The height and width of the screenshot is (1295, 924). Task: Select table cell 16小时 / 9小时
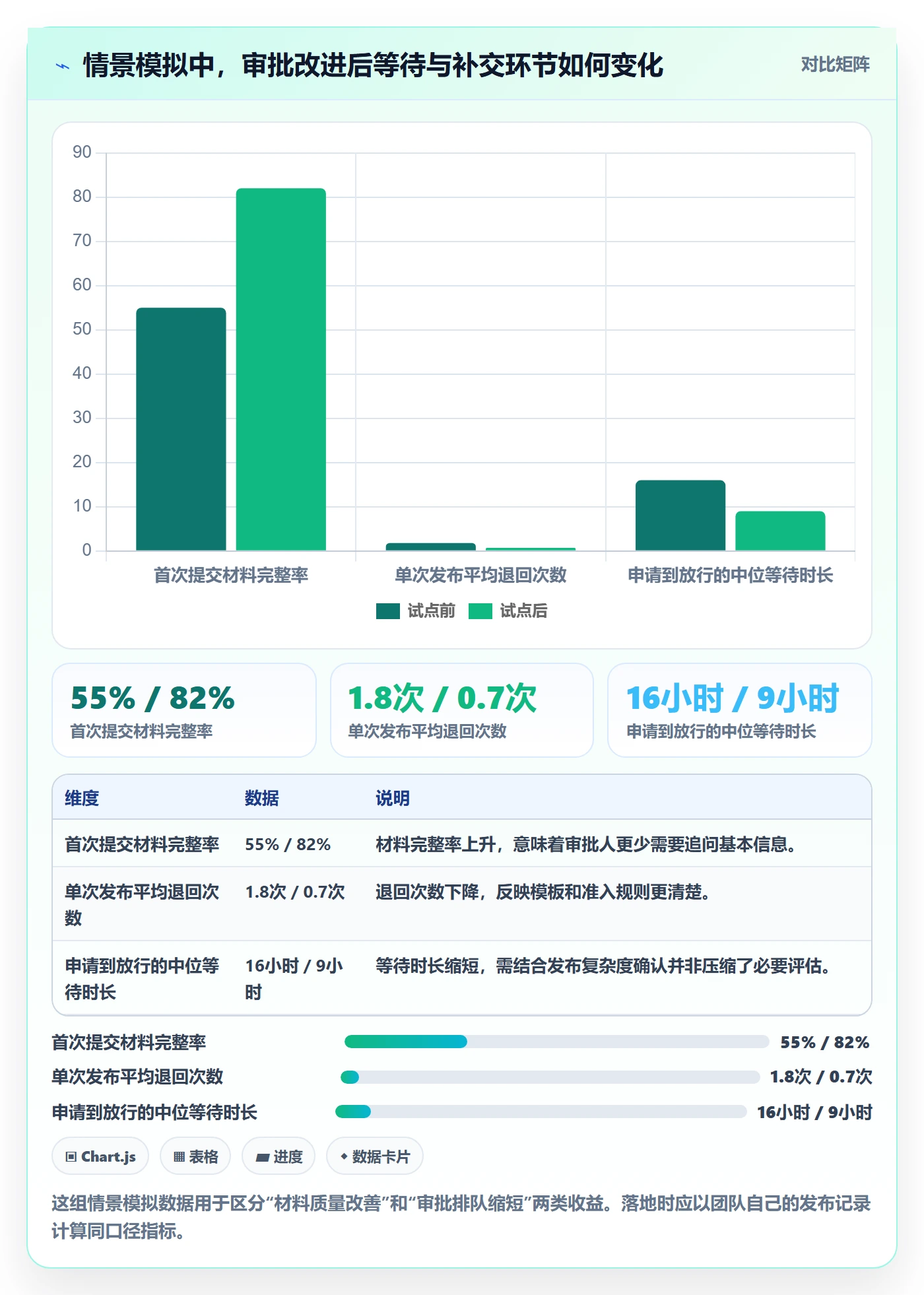click(295, 979)
